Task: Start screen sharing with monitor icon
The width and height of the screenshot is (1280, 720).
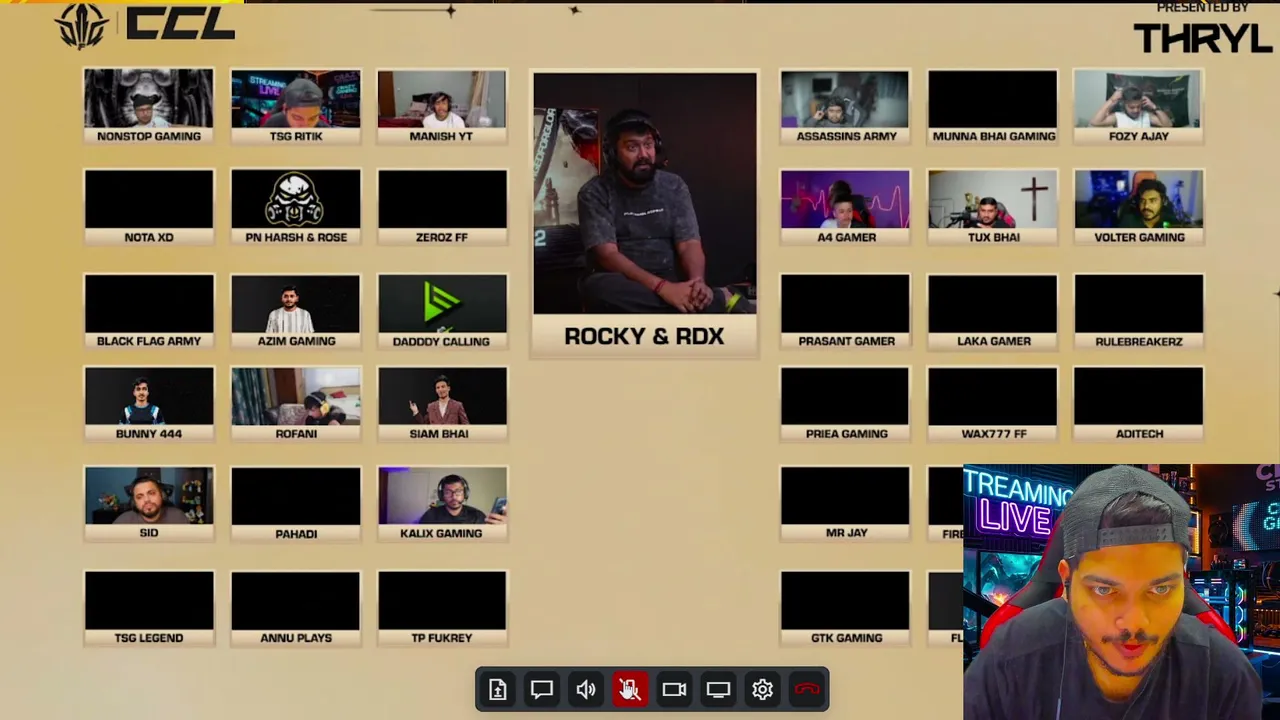Action: [718, 689]
